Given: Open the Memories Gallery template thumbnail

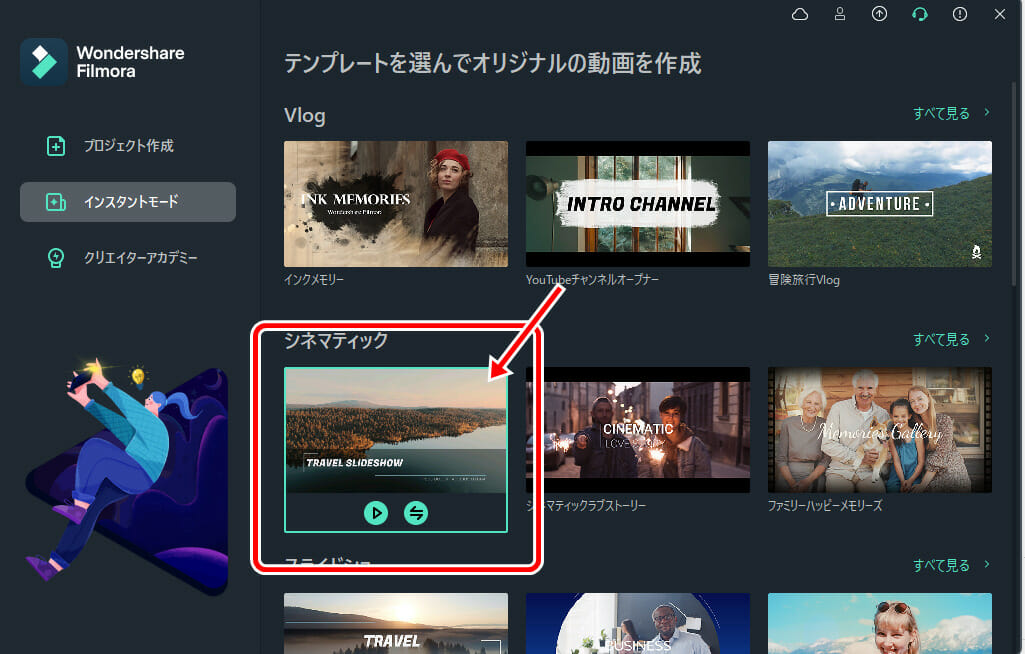Looking at the screenshot, I should pyautogui.click(x=879, y=430).
